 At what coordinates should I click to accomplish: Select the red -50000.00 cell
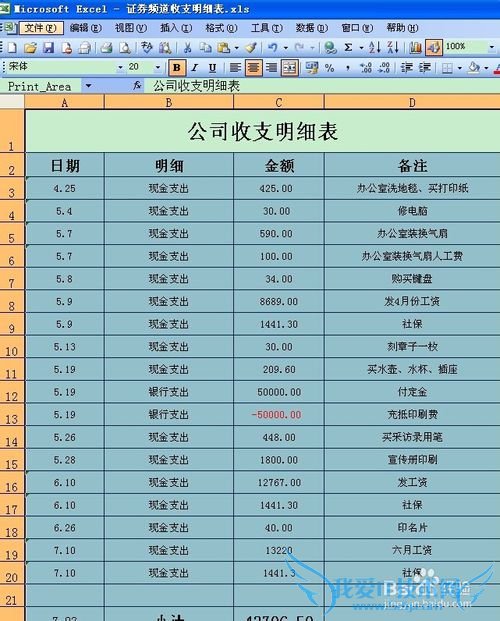(x=279, y=415)
